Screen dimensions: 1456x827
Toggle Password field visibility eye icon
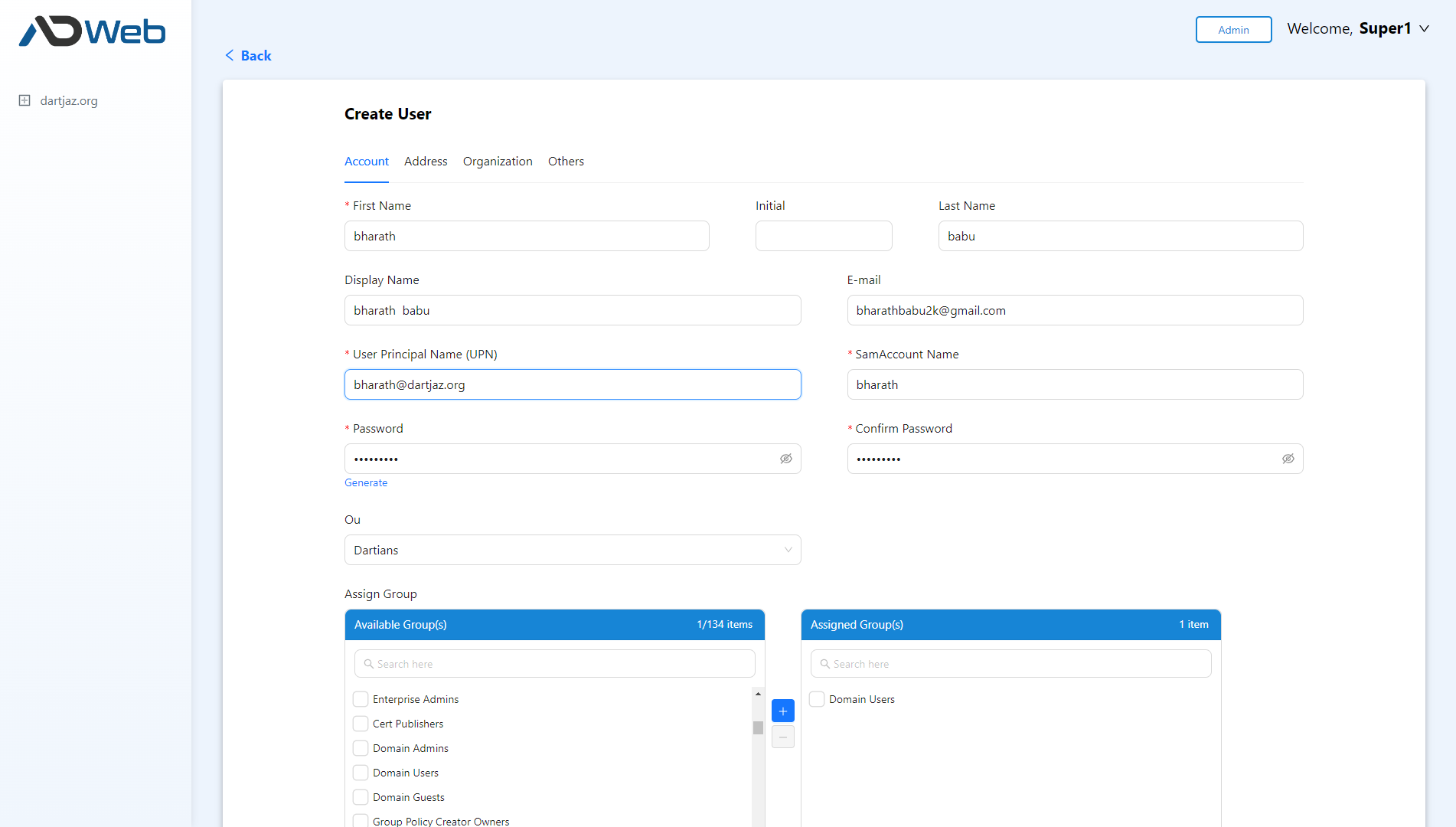[x=785, y=459]
